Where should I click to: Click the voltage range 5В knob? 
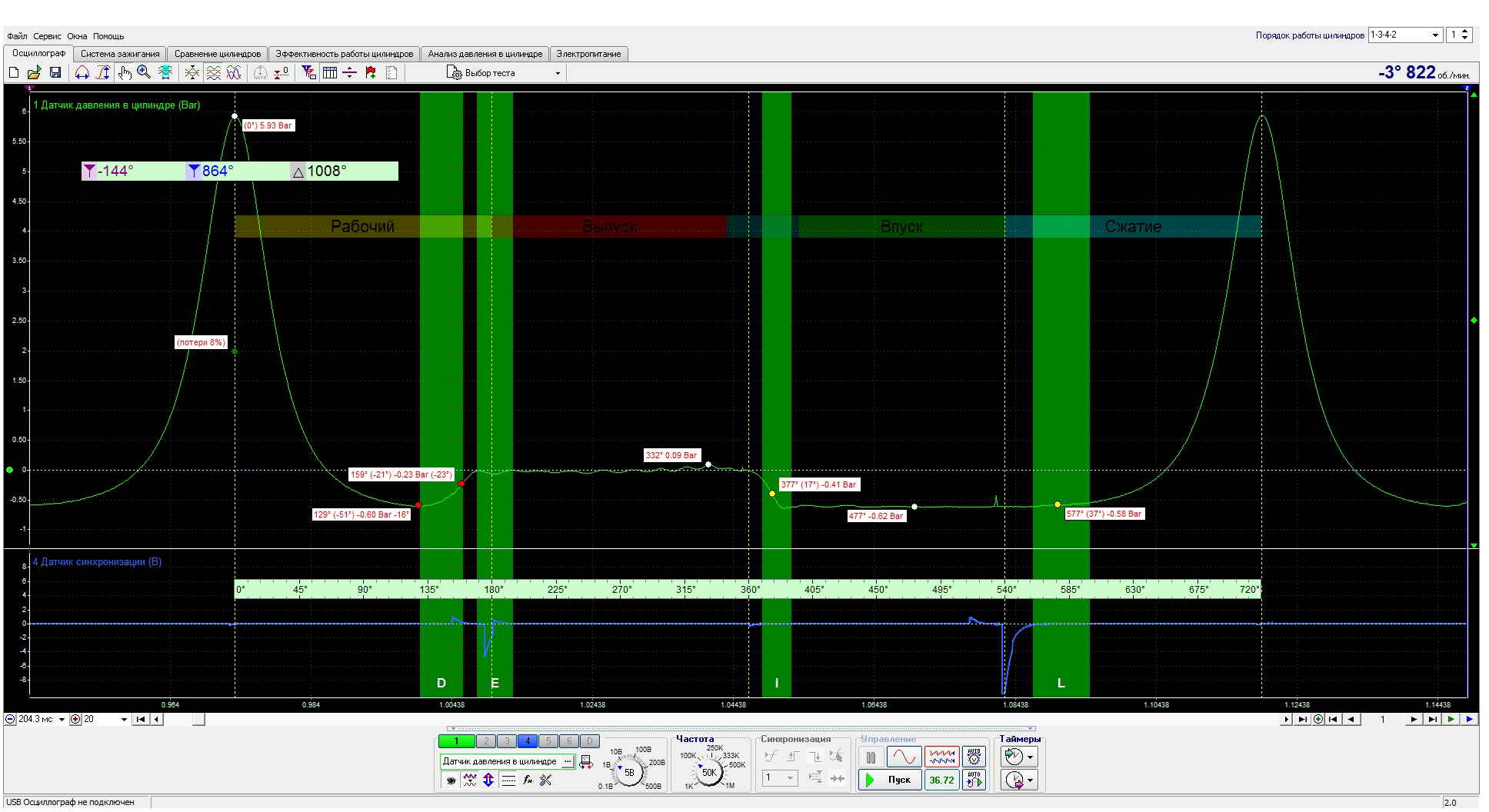pyautogui.click(x=629, y=772)
